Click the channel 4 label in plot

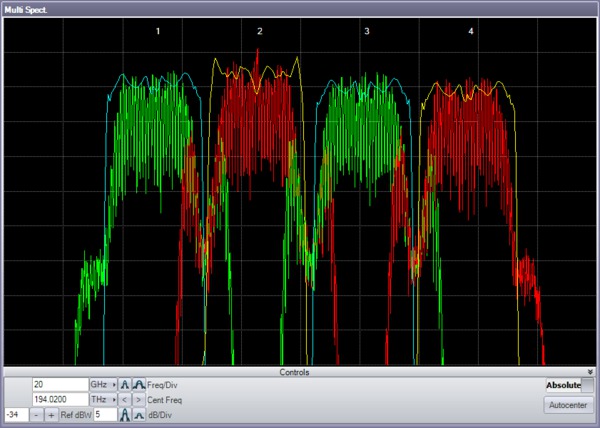pyautogui.click(x=471, y=31)
